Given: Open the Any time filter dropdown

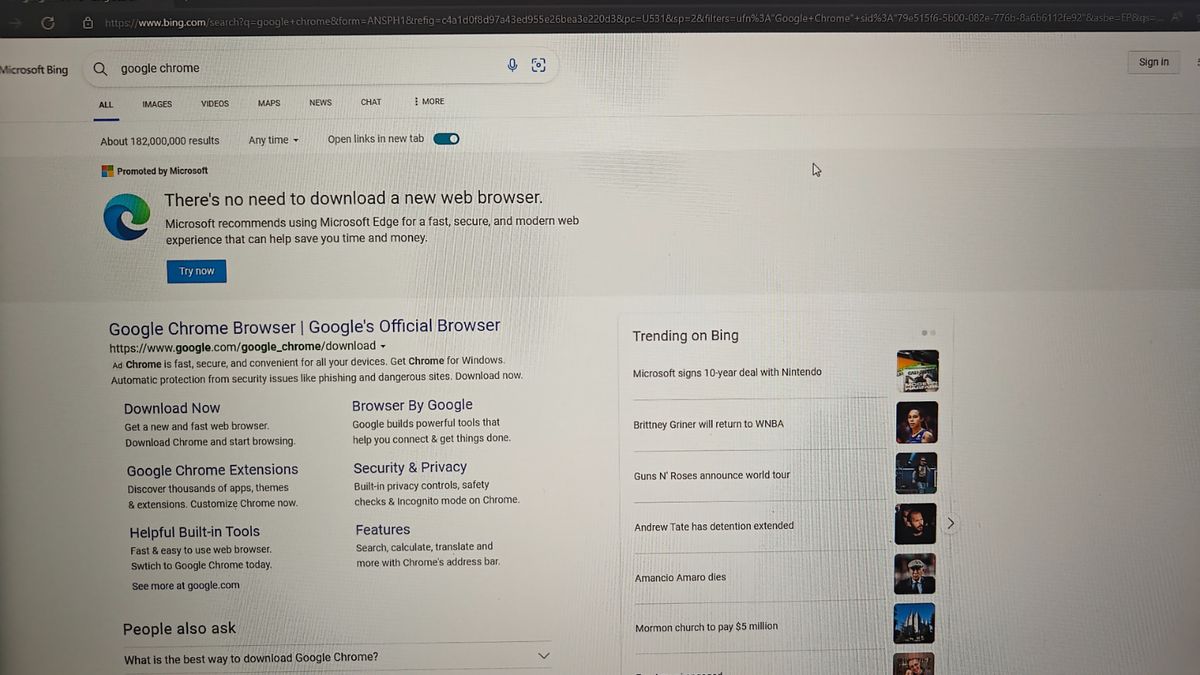Looking at the screenshot, I should click(272, 140).
